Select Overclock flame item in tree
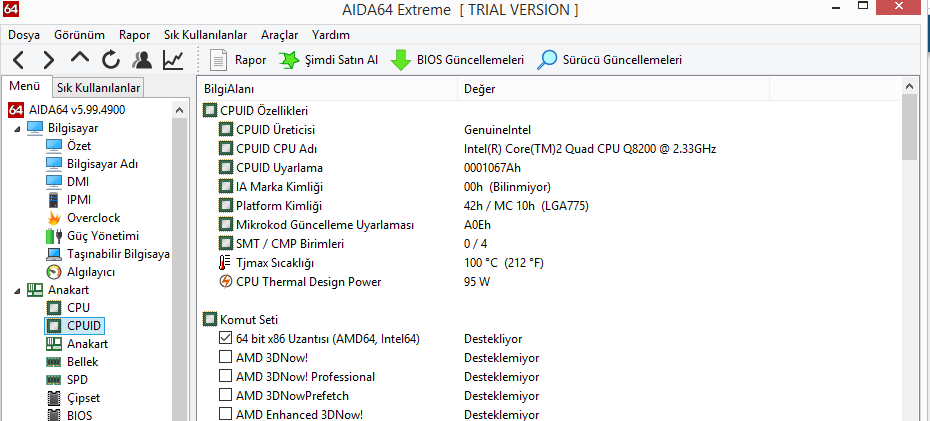This screenshot has height=421, width=930. point(92,217)
